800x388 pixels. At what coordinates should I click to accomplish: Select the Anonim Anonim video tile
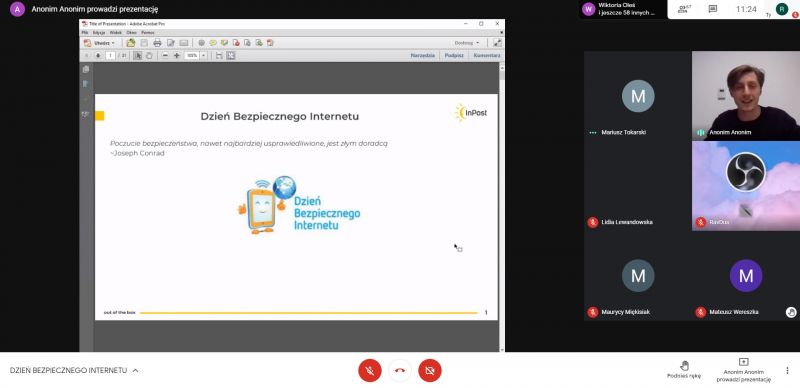pos(745,95)
